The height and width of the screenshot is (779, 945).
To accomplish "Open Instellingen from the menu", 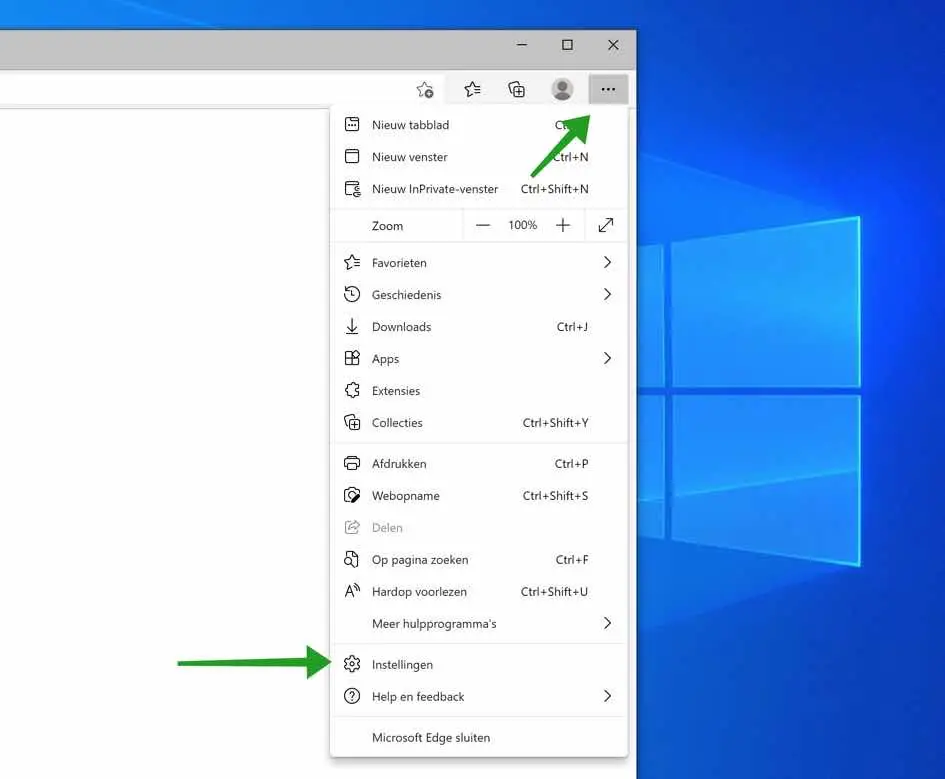I will click(479, 665).
